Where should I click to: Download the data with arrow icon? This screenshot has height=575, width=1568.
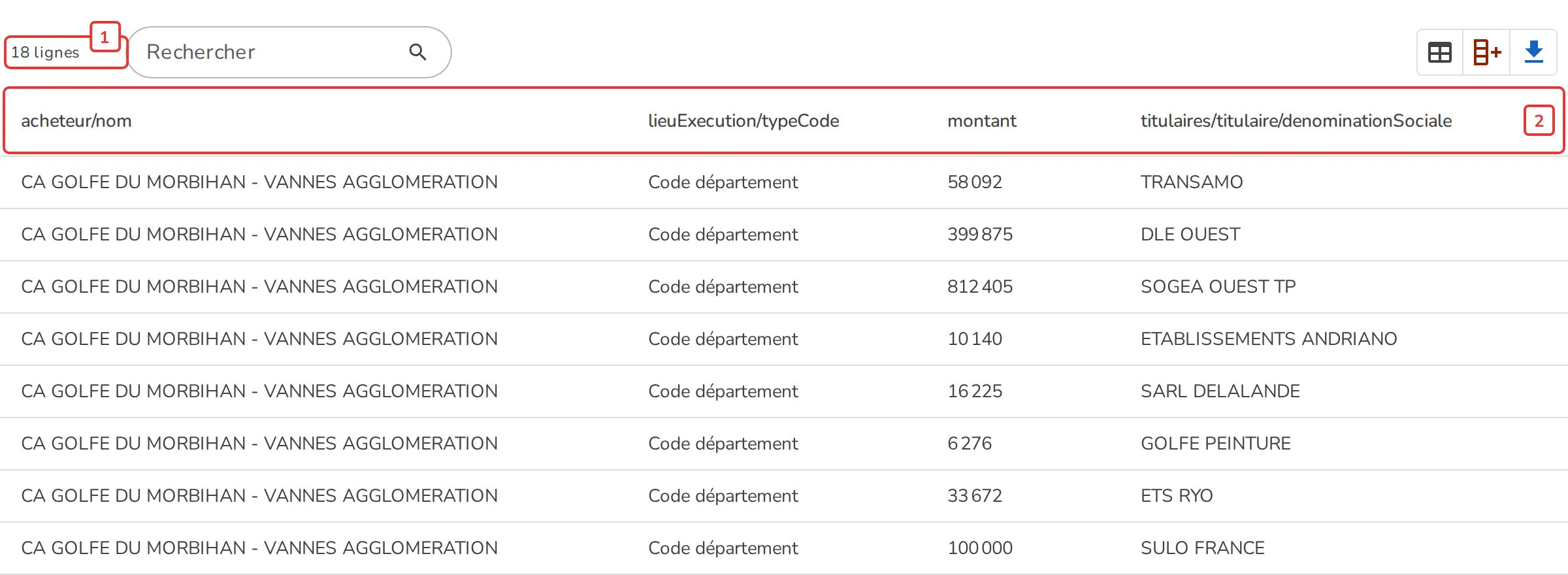tap(1534, 52)
